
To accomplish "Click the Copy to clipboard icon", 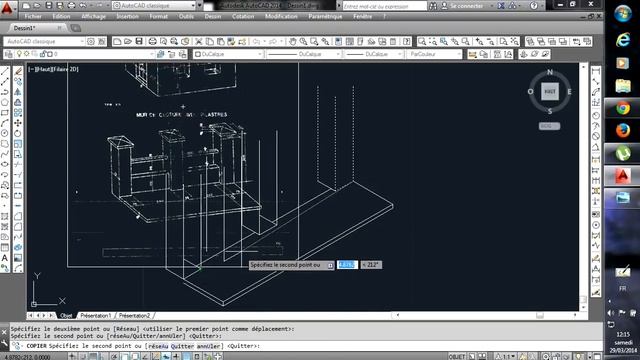I will [210, 41].
